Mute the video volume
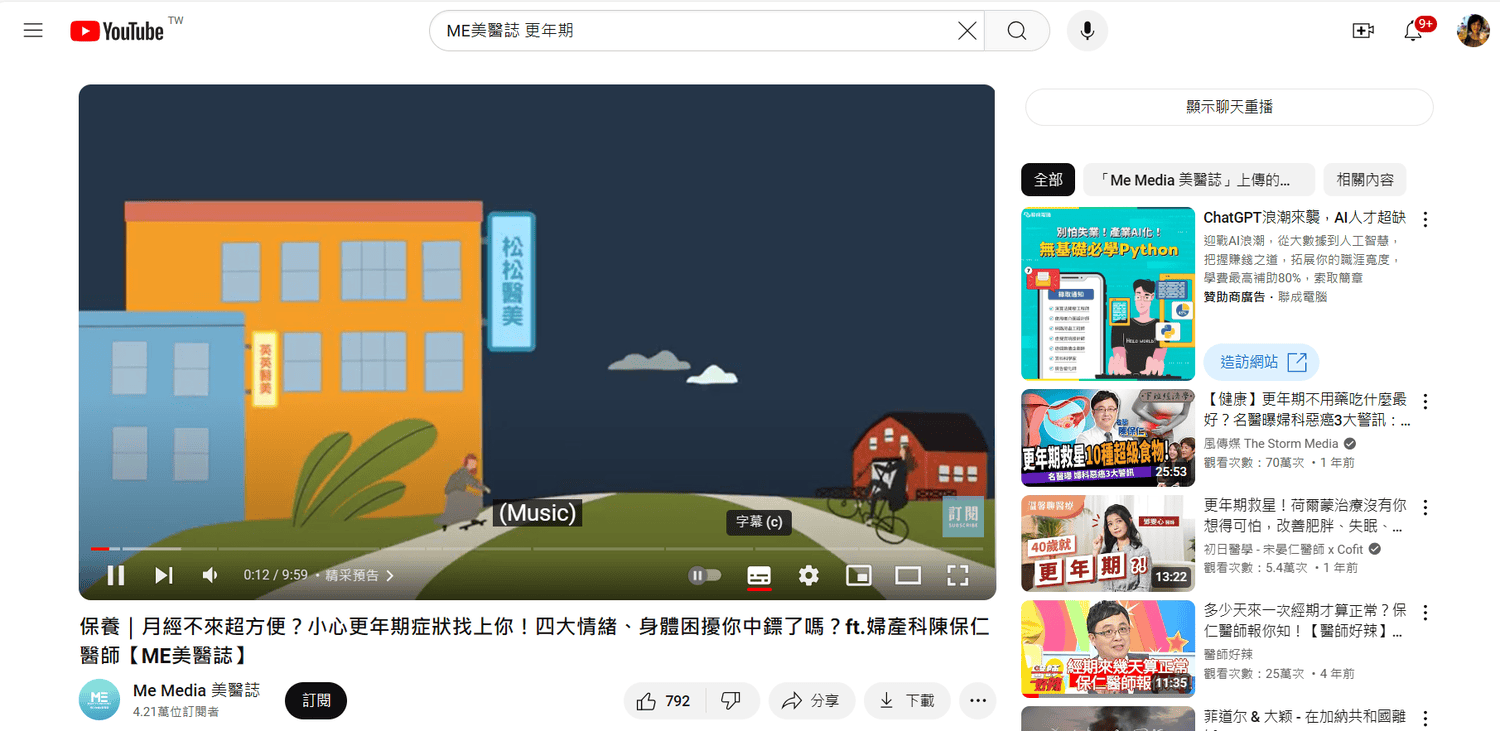This screenshot has height=731, width=1500. pyautogui.click(x=210, y=575)
